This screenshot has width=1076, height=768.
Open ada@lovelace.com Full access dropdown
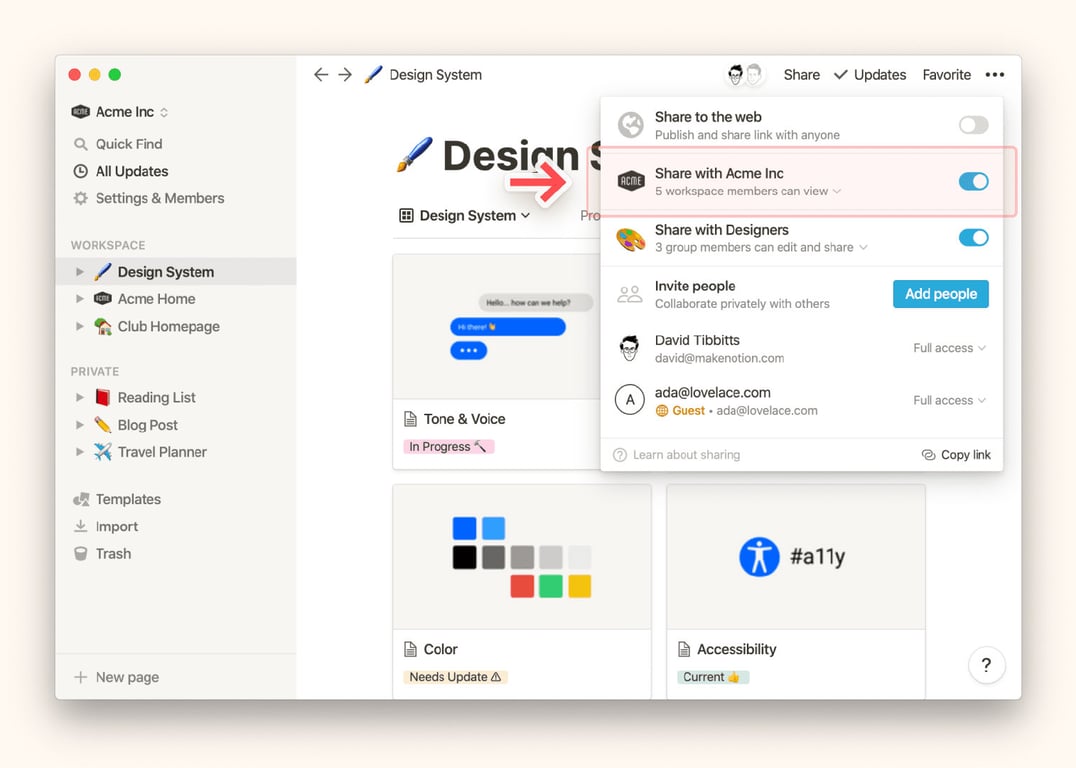949,400
